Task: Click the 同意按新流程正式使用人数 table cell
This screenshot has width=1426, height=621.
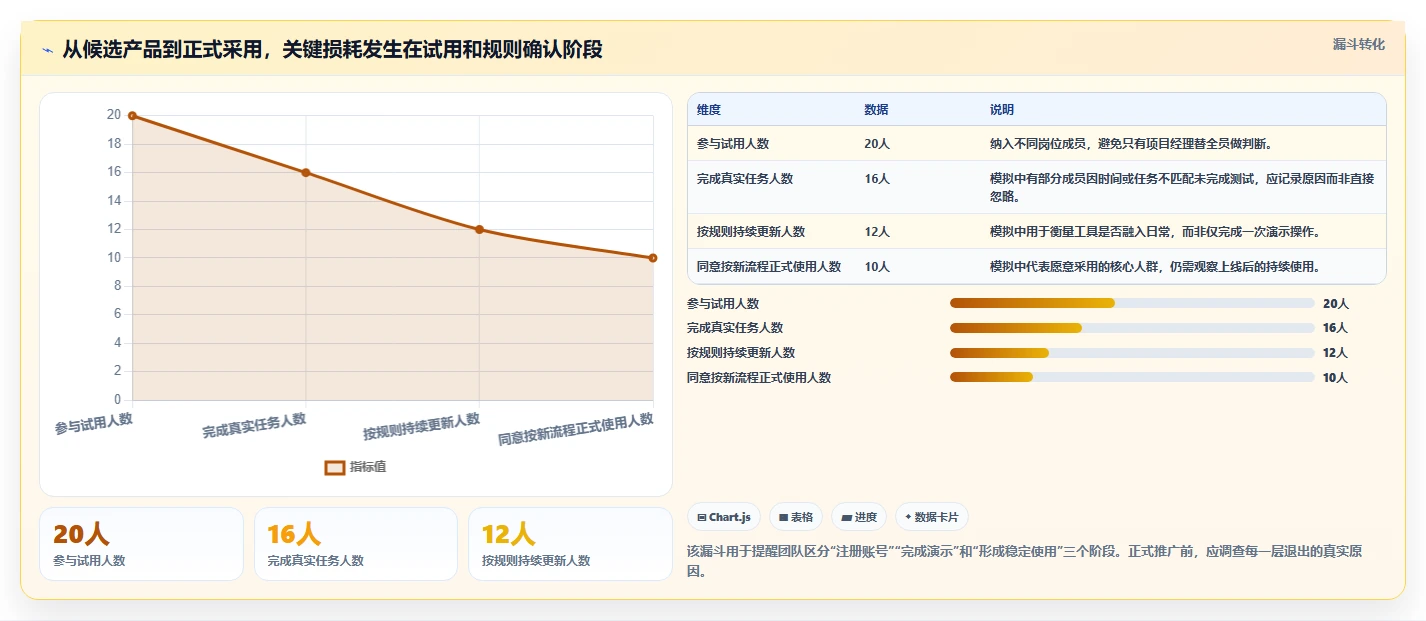Action: coord(769,266)
